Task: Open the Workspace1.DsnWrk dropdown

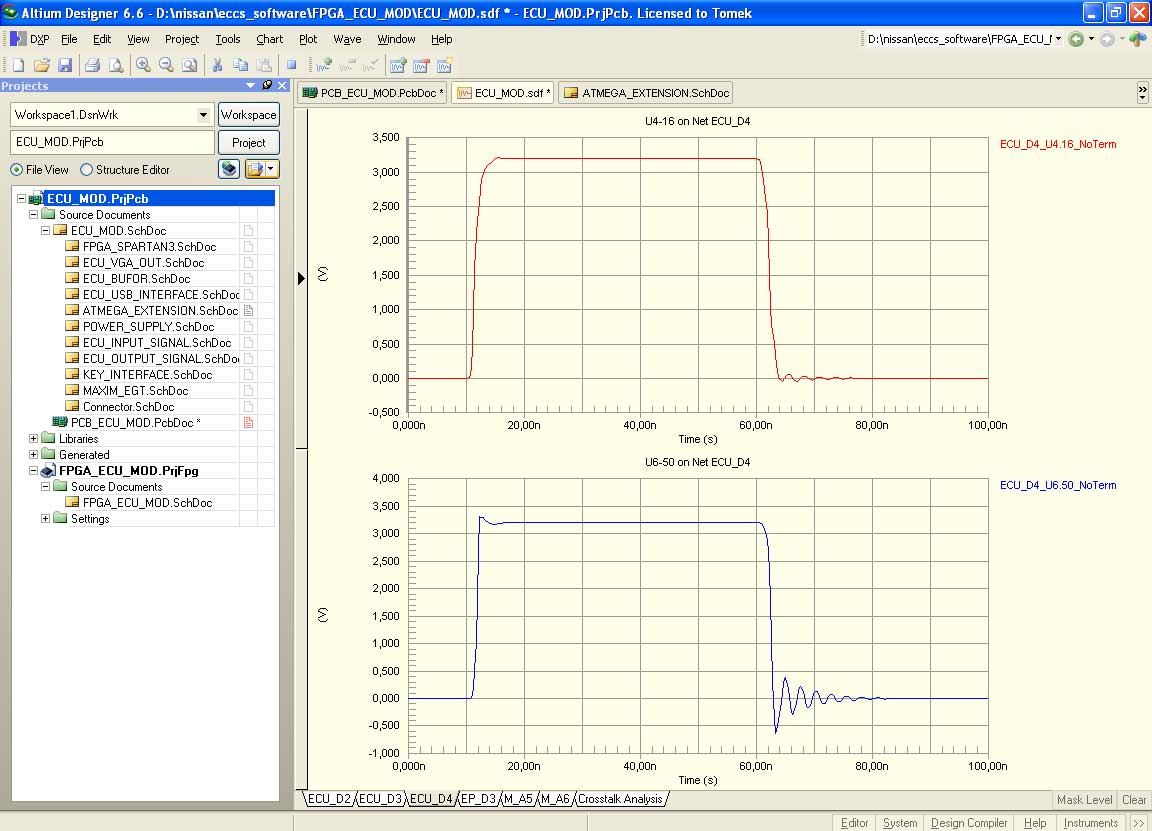Action: (x=204, y=115)
